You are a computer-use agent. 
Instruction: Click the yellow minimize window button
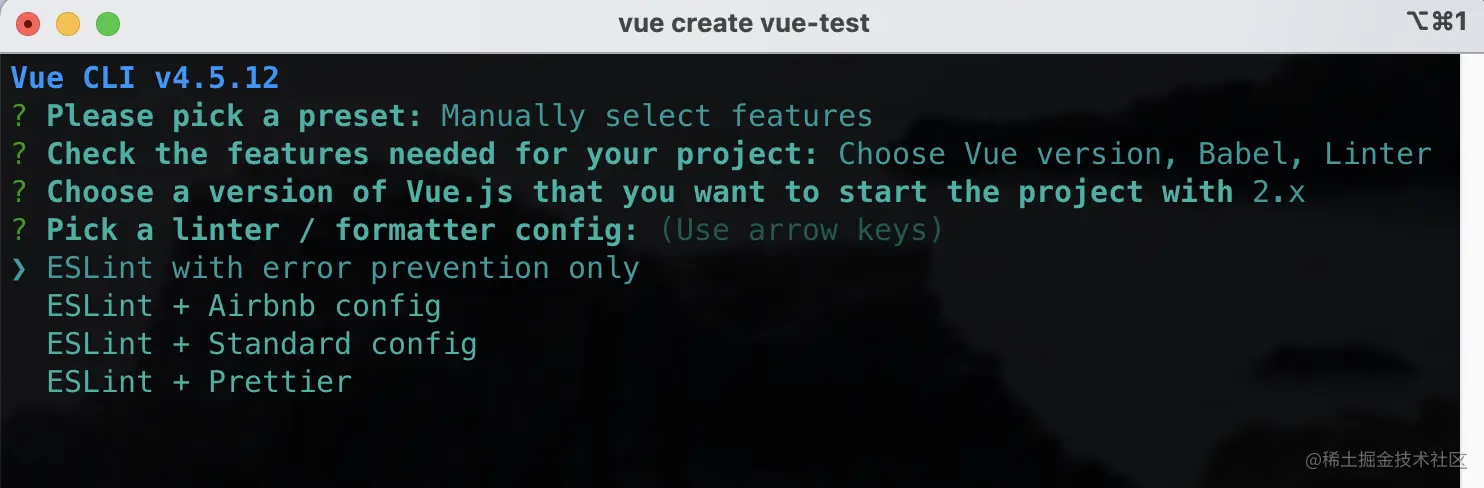[68, 24]
